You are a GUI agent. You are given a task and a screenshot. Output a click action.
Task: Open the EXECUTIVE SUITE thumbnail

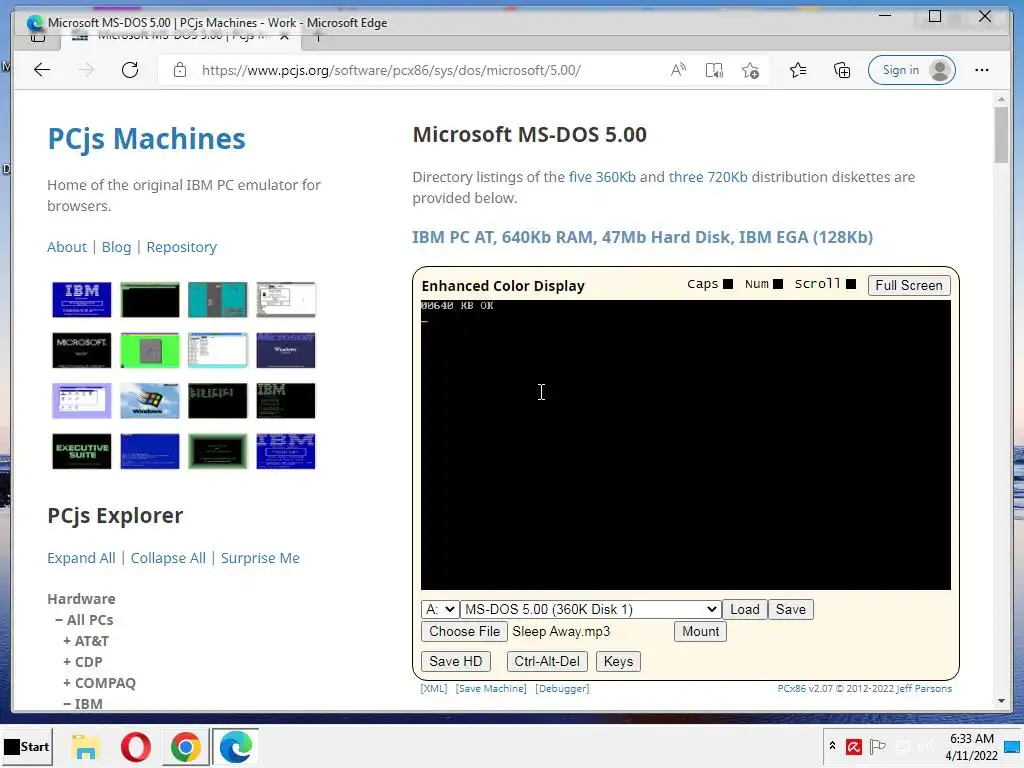(x=82, y=451)
